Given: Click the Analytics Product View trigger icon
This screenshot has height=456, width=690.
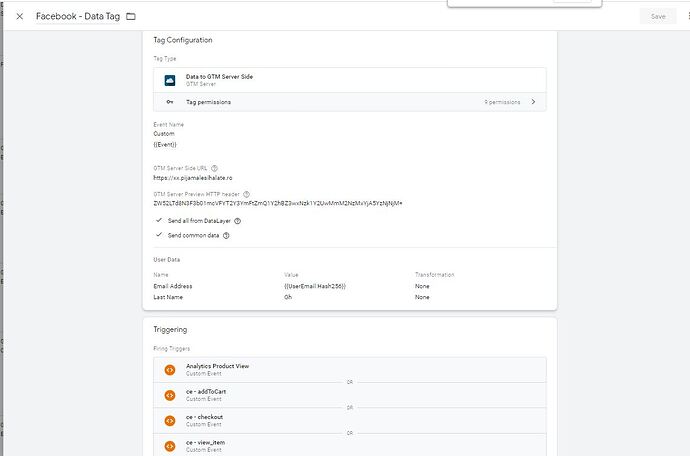Looking at the screenshot, I should point(170,370).
